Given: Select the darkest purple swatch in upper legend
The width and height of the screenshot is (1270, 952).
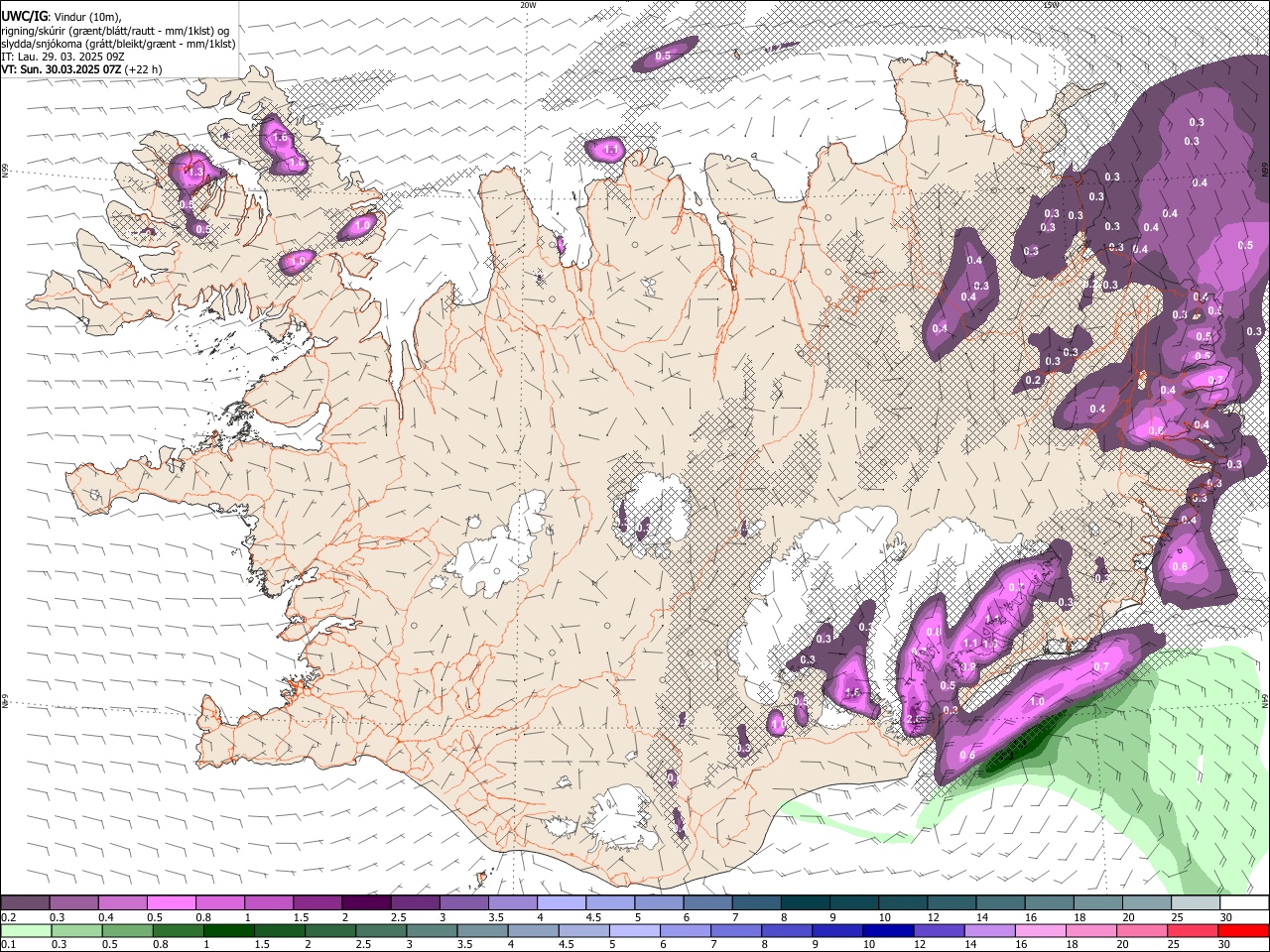Looking at the screenshot, I should 366,902.
